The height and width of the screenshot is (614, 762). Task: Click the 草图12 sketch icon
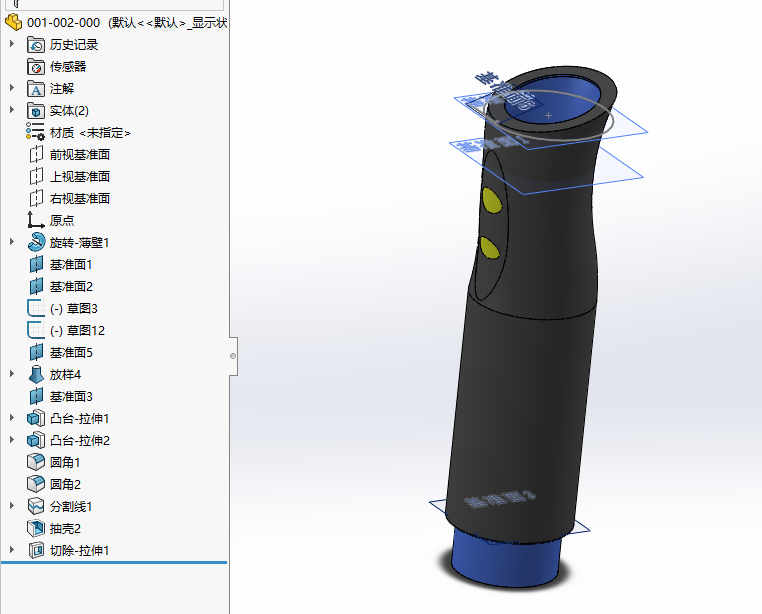36,330
